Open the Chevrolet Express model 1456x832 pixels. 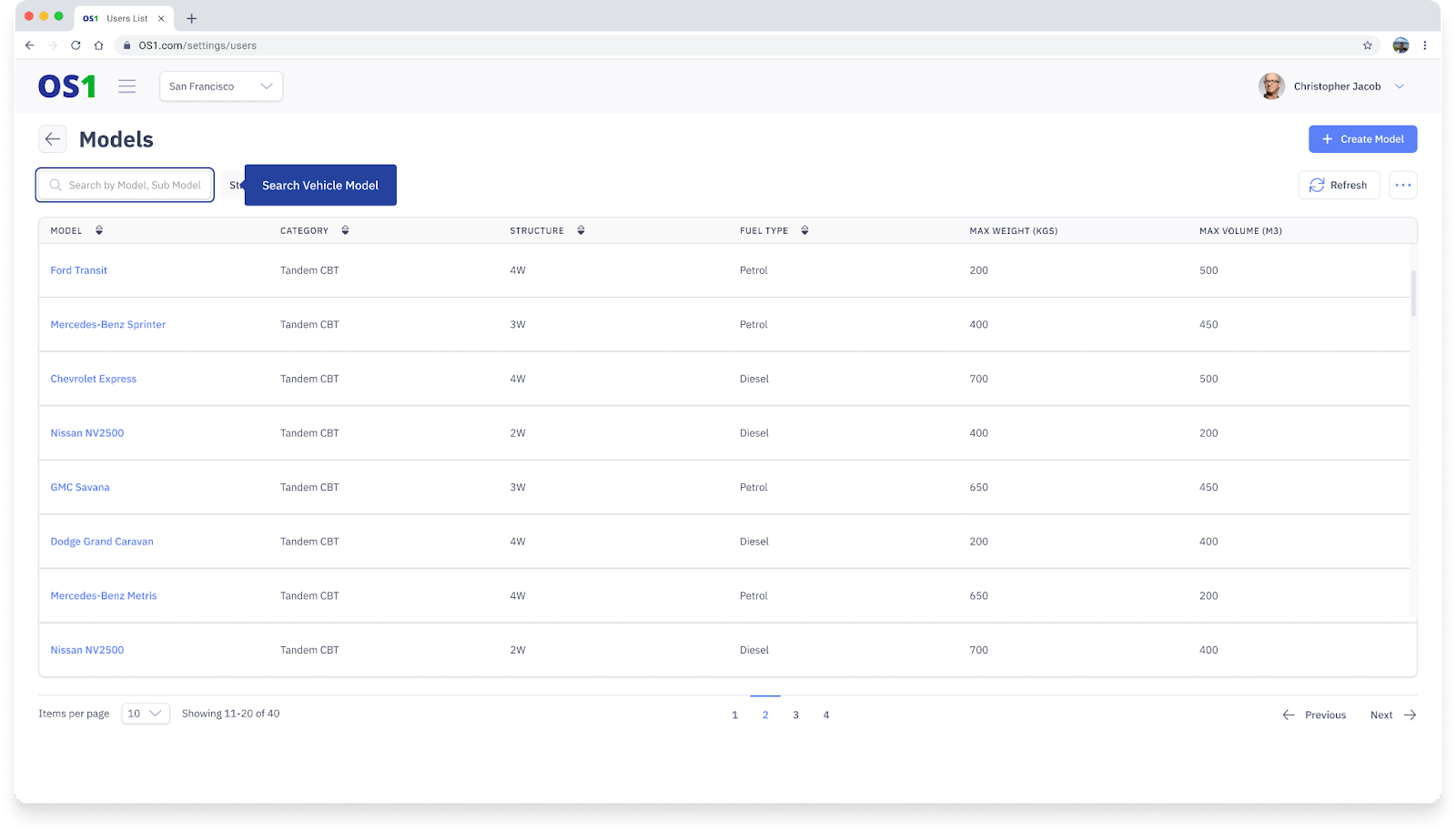94,379
